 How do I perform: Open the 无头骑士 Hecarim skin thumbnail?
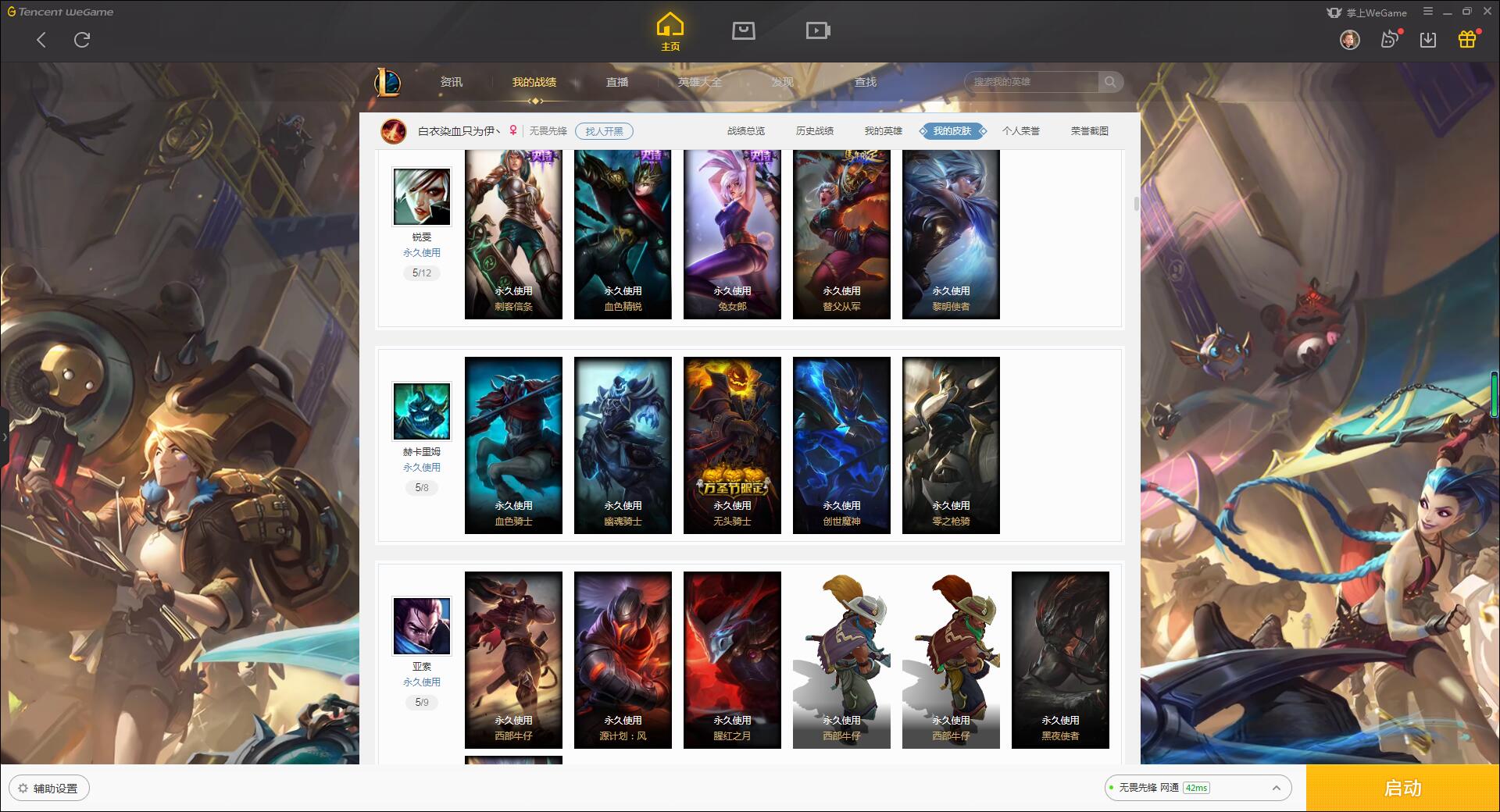pos(732,445)
